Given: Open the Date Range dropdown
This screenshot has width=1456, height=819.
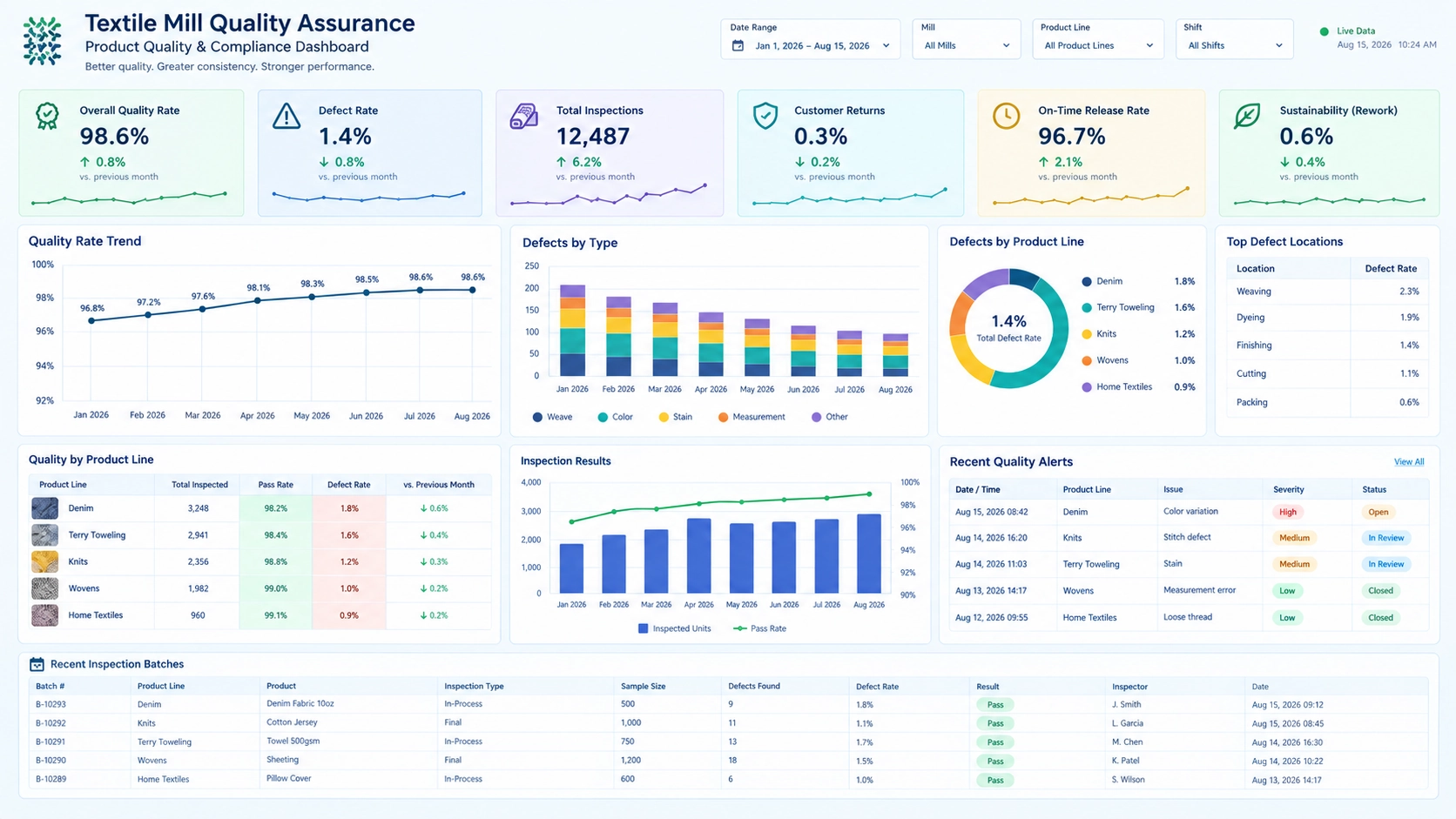Looking at the screenshot, I should tap(810, 39).
